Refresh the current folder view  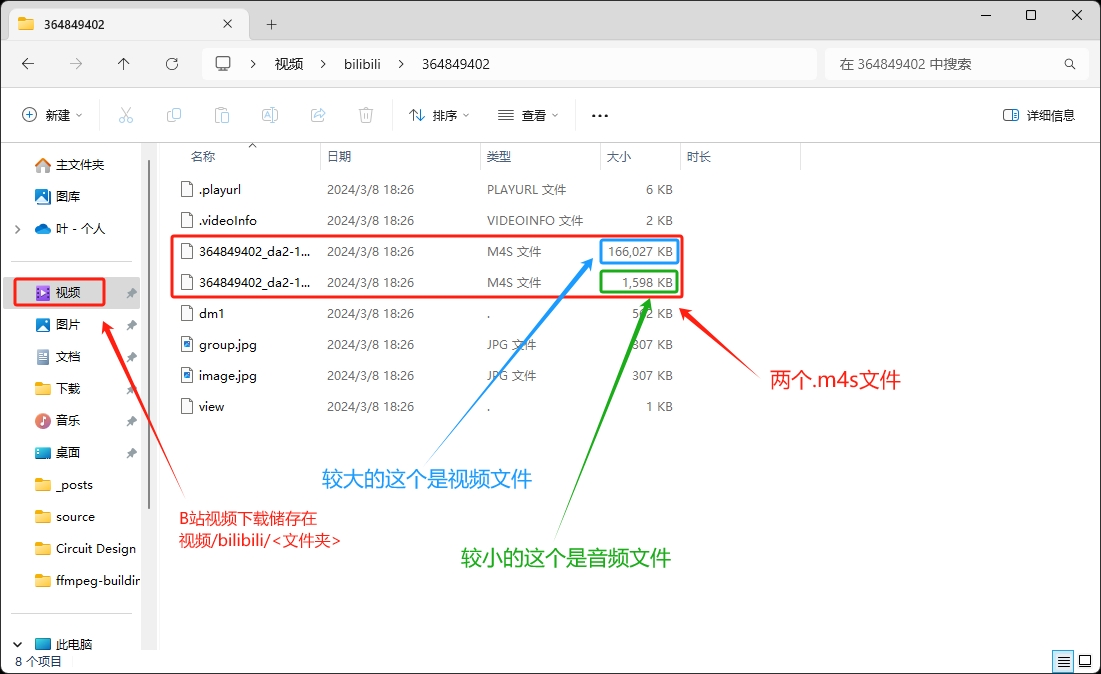pyautogui.click(x=172, y=64)
